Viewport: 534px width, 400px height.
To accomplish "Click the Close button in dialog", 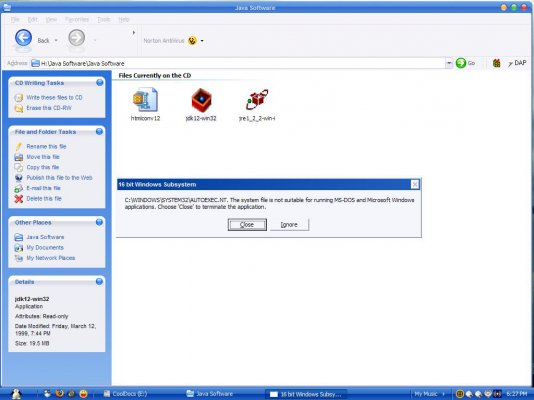I will (x=247, y=225).
